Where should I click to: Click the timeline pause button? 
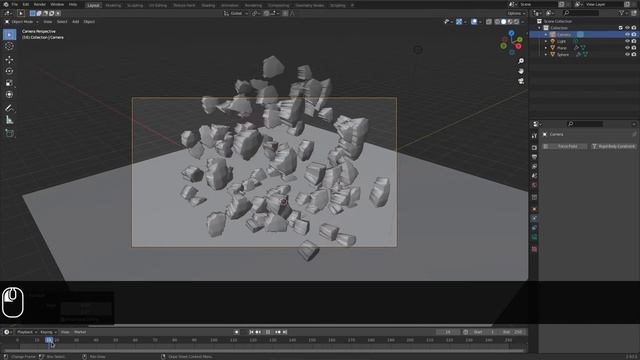click(x=268, y=332)
